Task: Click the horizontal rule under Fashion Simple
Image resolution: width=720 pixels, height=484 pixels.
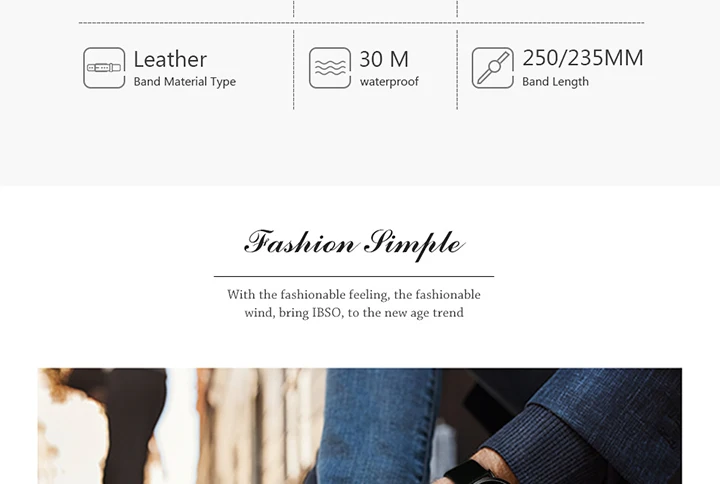Action: [x=354, y=276]
